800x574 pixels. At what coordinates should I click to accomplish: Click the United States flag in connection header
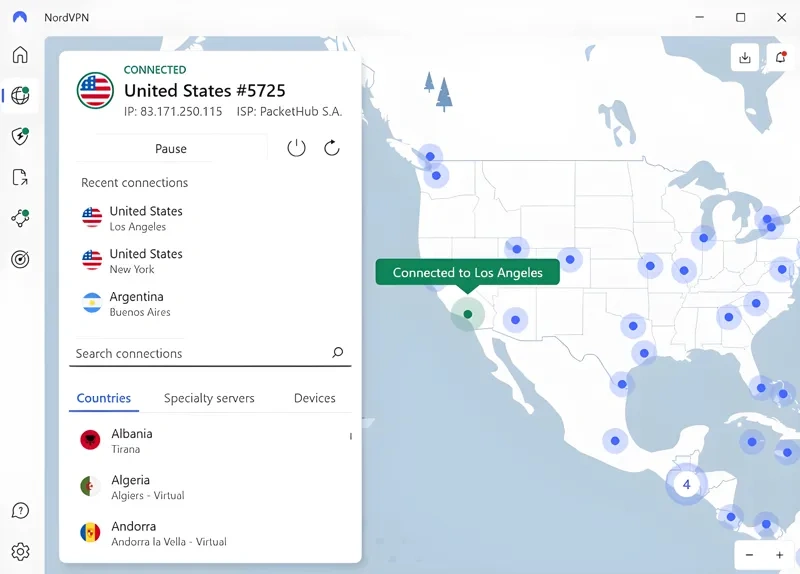[x=95, y=90]
